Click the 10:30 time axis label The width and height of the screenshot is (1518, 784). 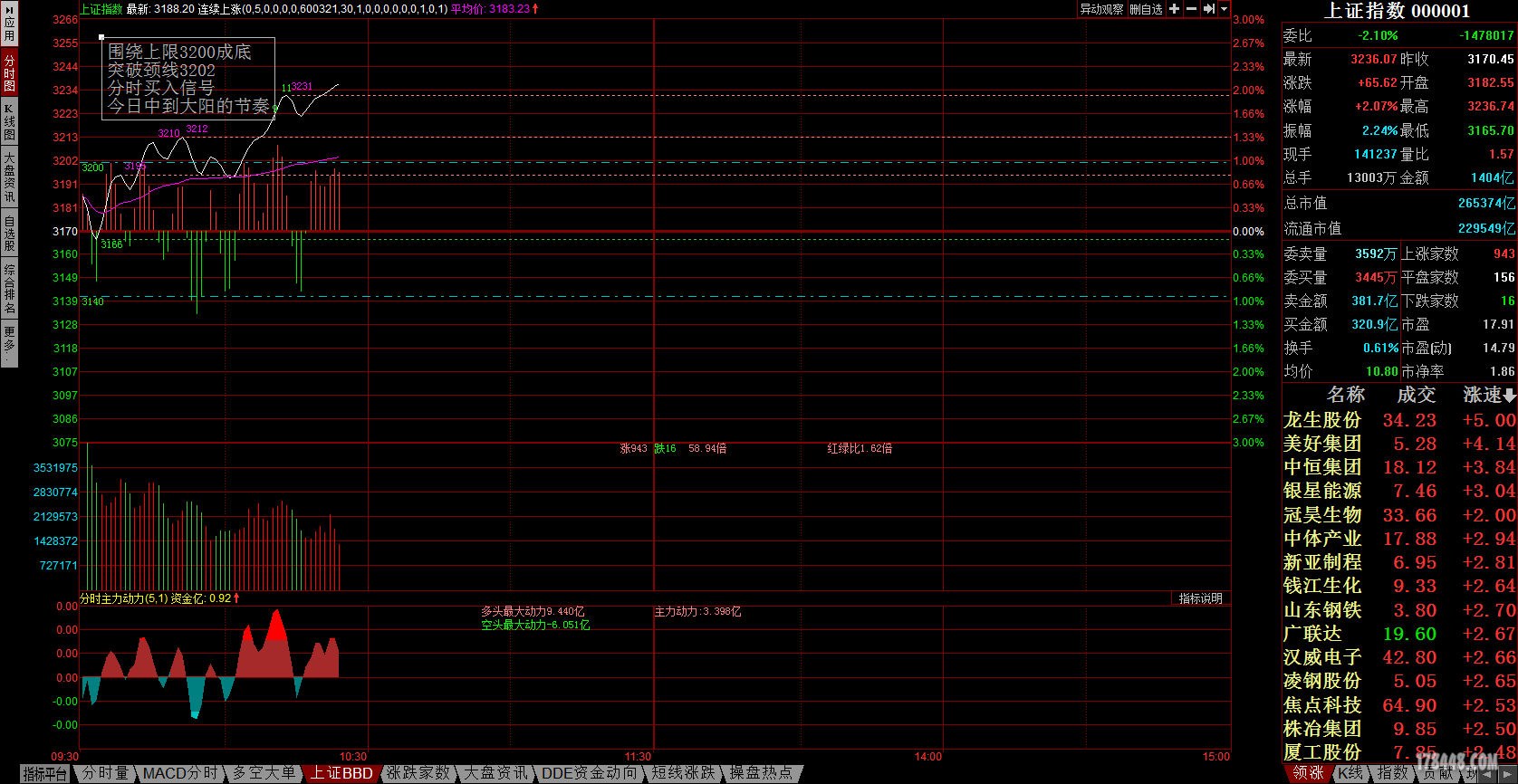click(x=353, y=756)
